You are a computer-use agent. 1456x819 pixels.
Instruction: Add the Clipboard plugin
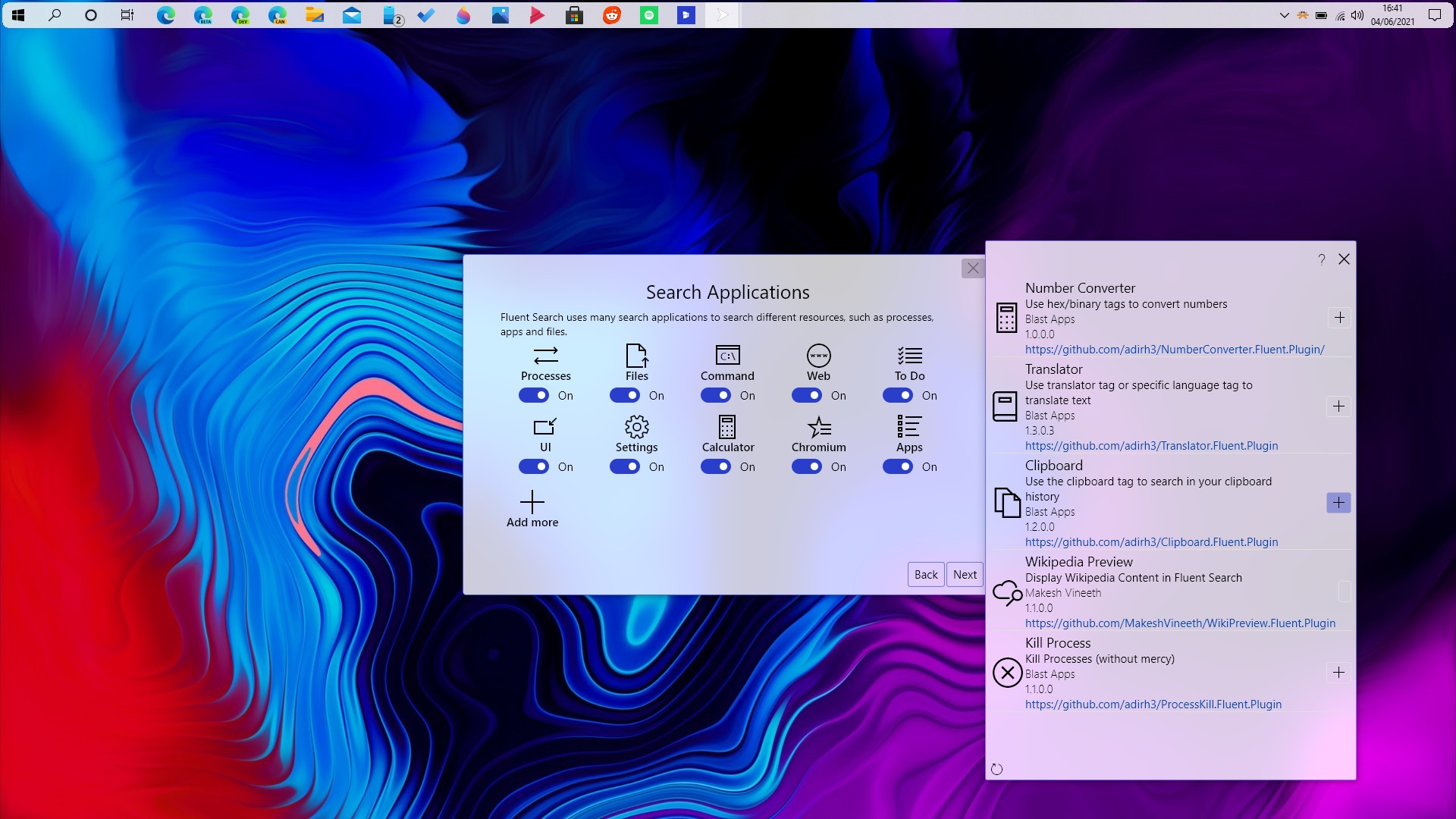point(1339,503)
